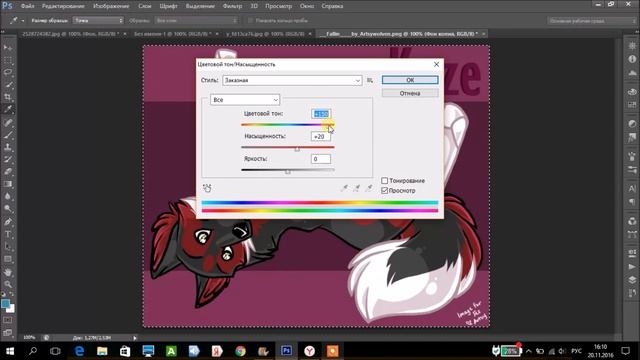This screenshot has width=640, height=360.
Task: Select the Crop tool
Action: tap(8, 97)
